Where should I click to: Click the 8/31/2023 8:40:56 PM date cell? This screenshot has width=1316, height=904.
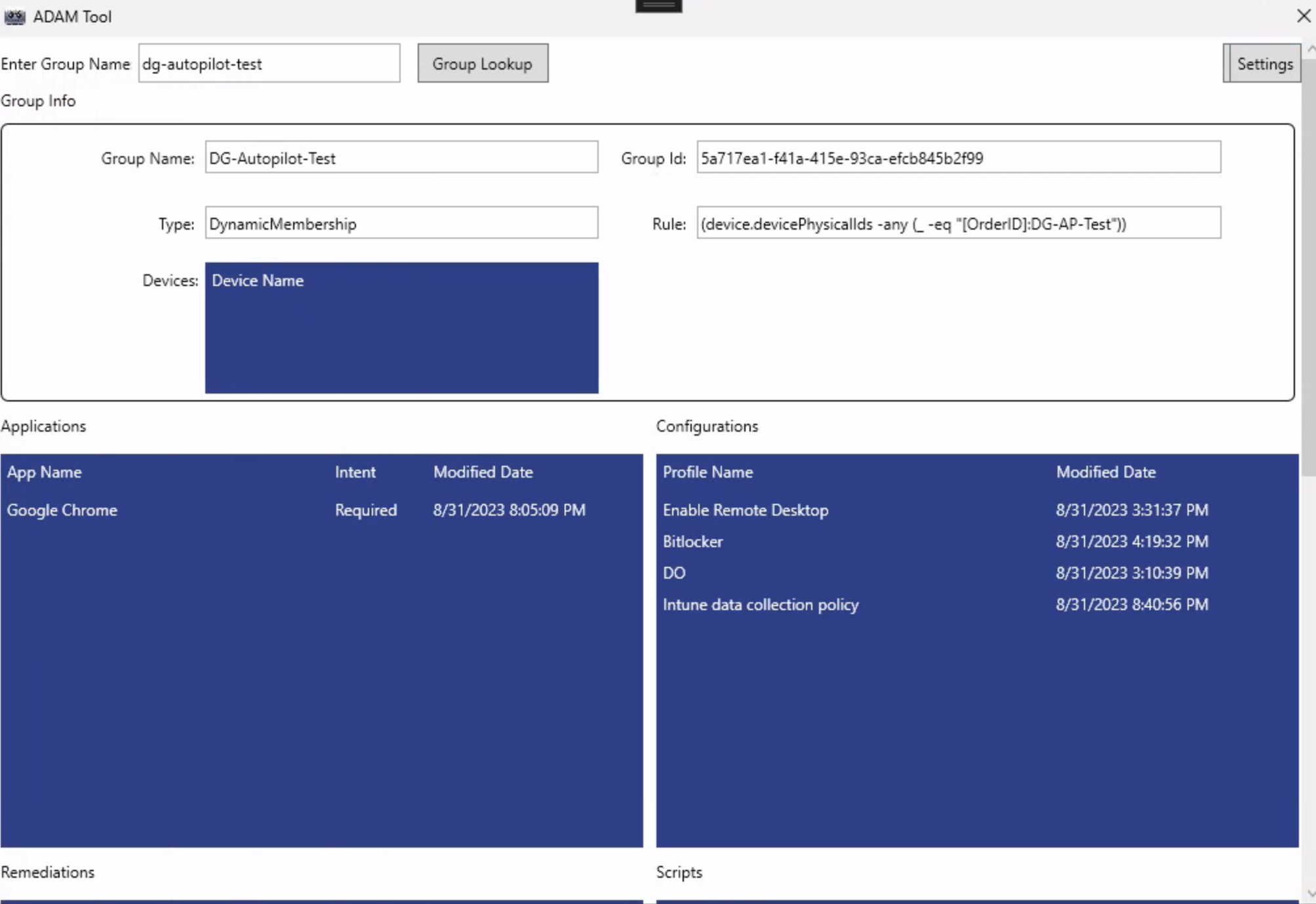(1132, 604)
